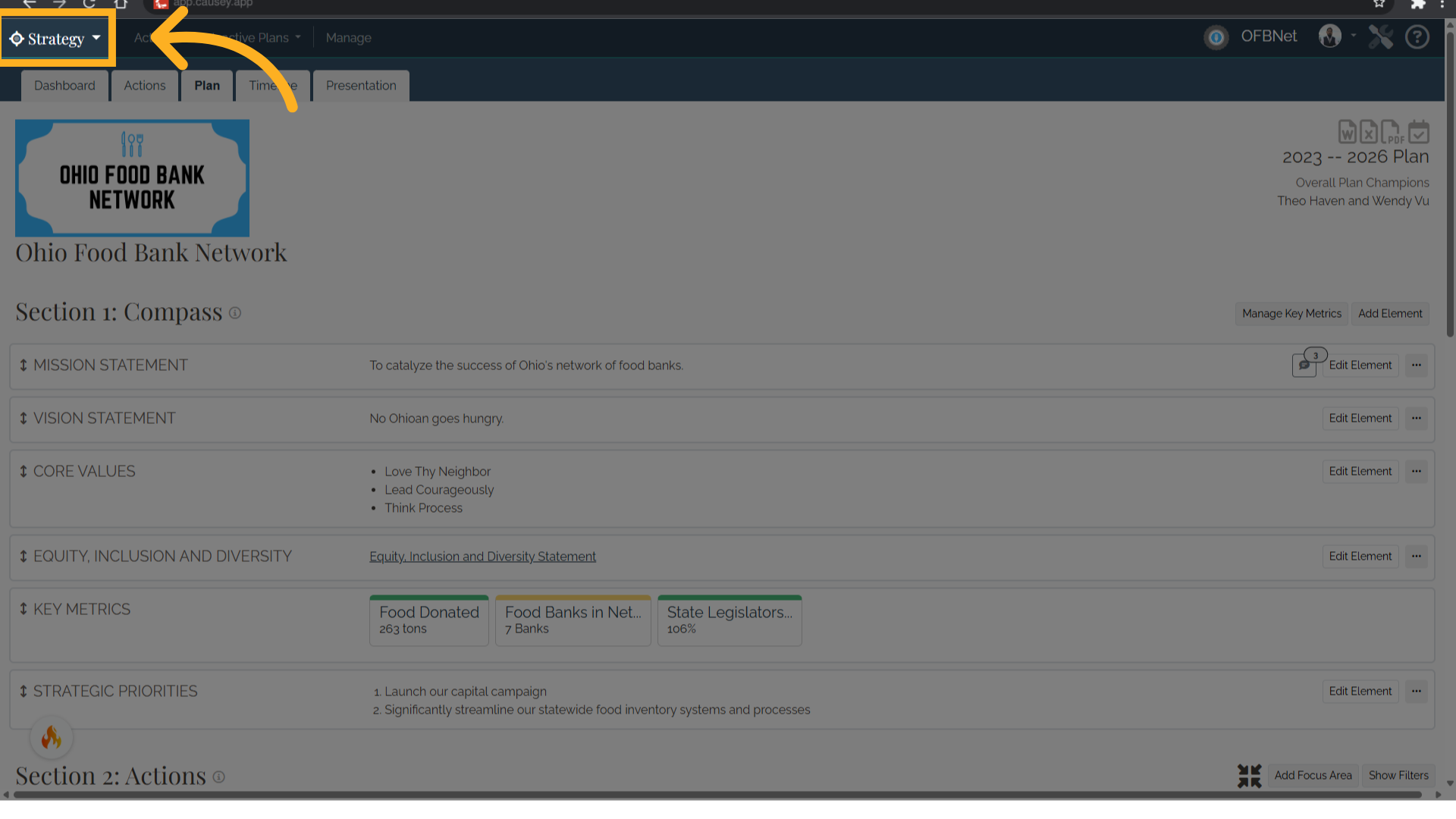Open the State Legislators metric card
1456x819 pixels.
pyautogui.click(x=730, y=620)
